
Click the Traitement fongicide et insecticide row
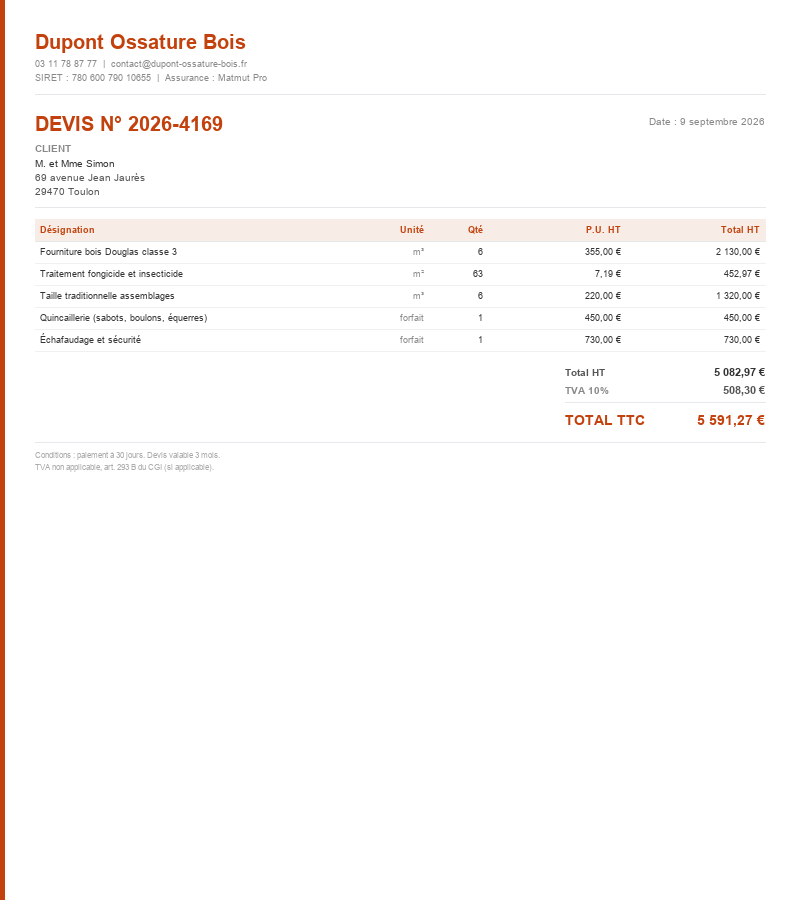[x=400, y=274]
